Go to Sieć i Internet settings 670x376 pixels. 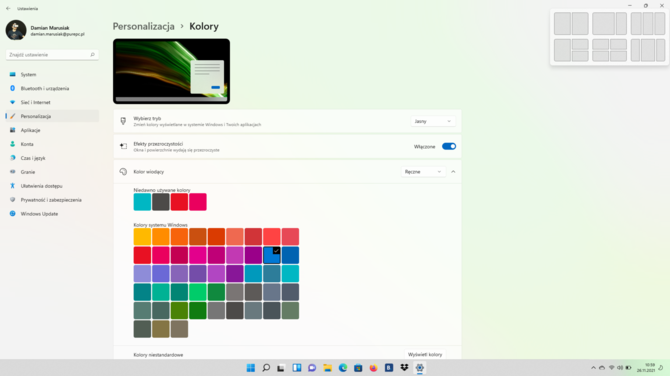52,103
